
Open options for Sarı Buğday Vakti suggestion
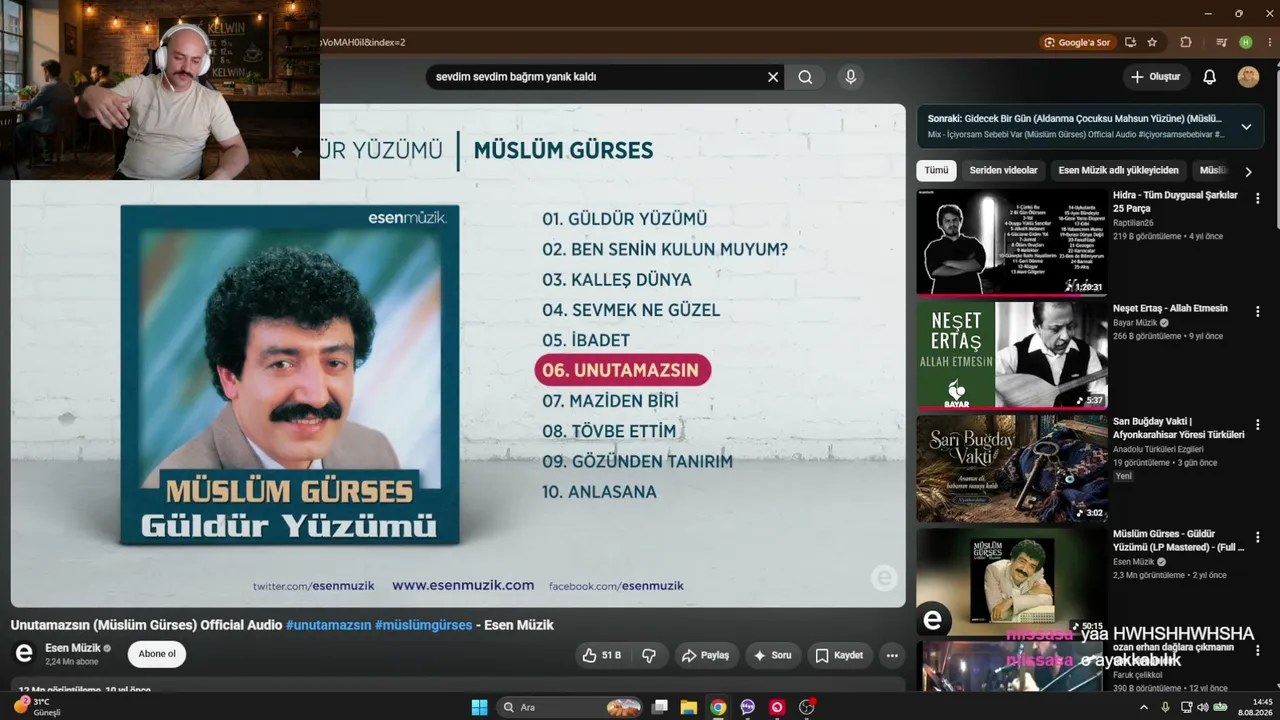1257,424
